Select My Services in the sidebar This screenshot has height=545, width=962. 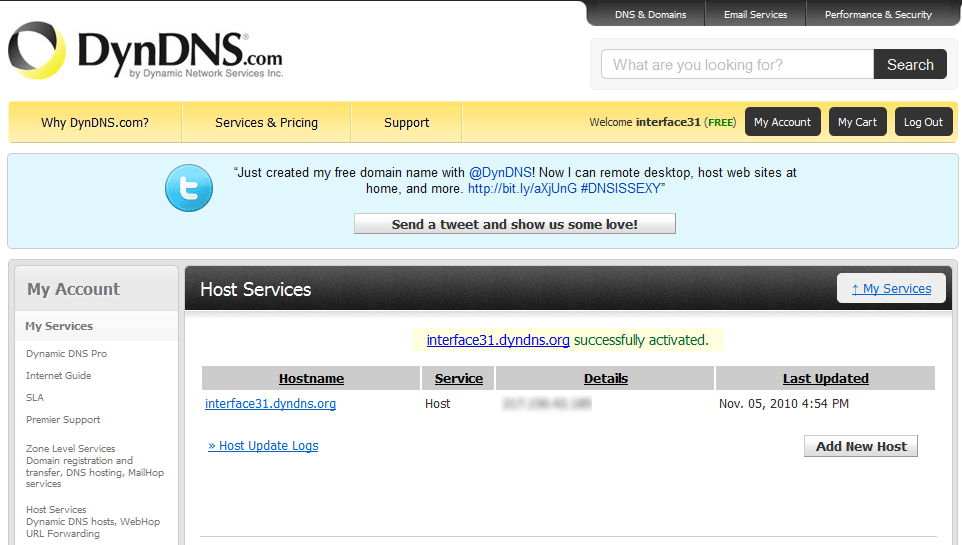[x=59, y=327]
